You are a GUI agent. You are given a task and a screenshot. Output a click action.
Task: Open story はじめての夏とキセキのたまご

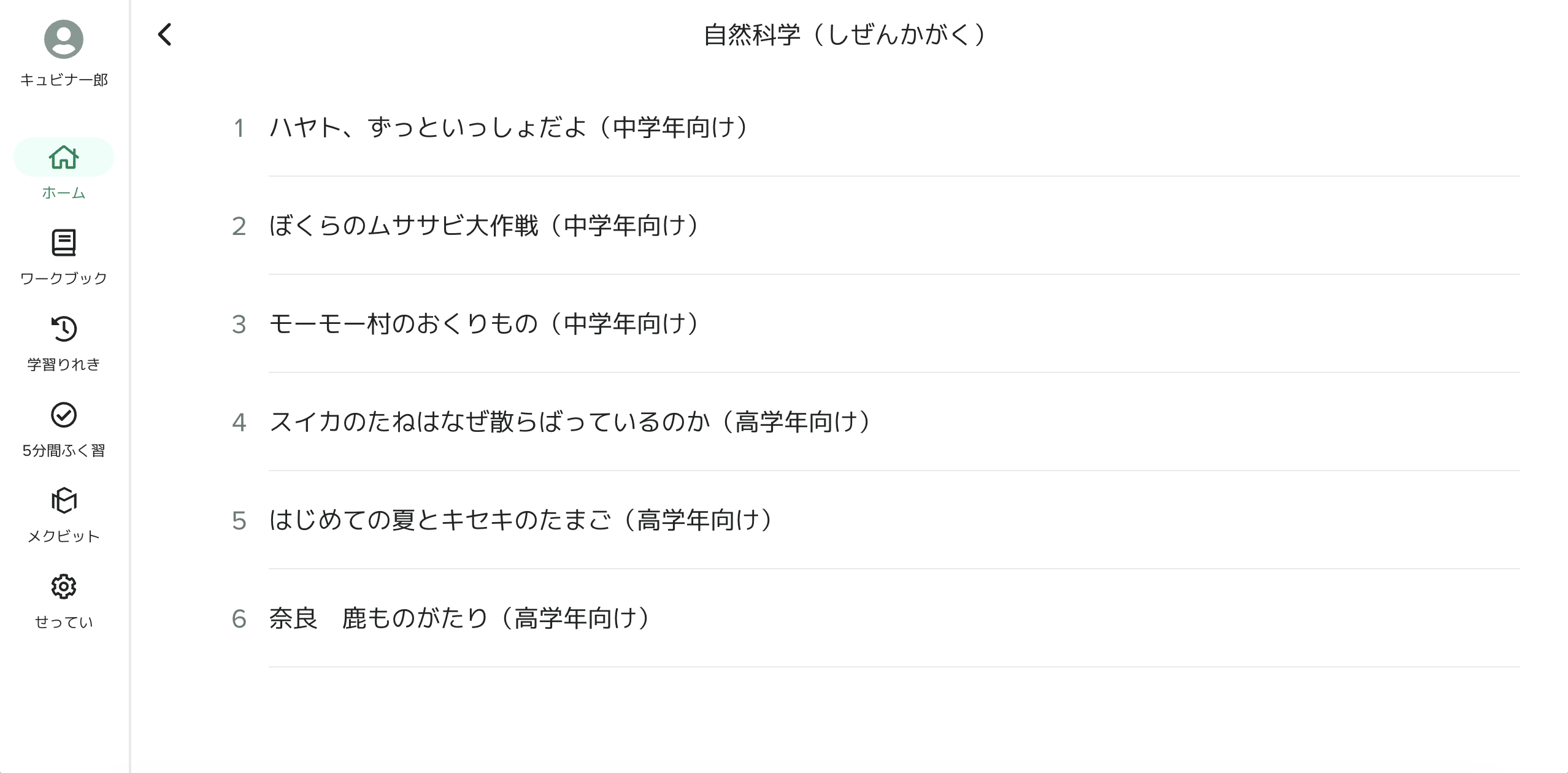pos(894,520)
